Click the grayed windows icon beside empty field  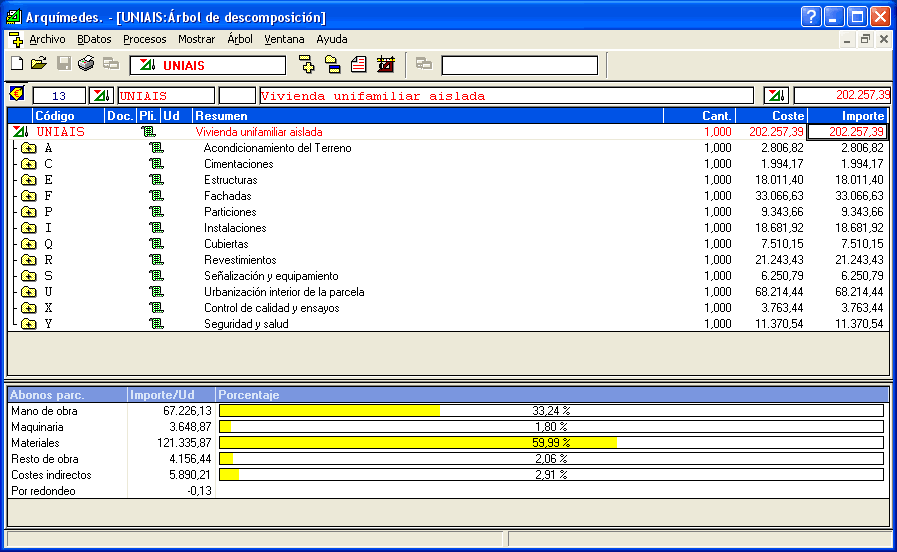[424, 64]
